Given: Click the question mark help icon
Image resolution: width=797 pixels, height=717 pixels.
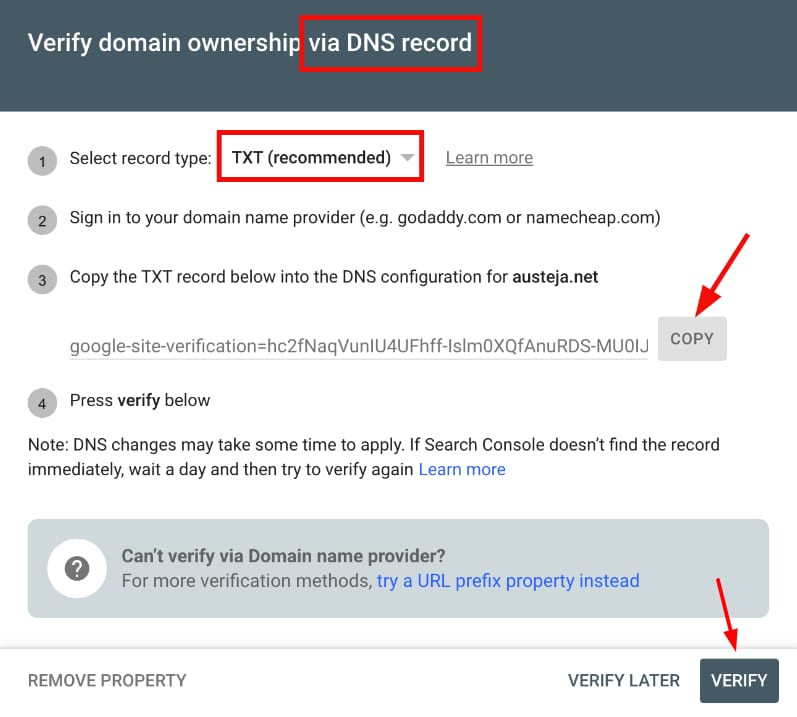Looking at the screenshot, I should click(77, 569).
